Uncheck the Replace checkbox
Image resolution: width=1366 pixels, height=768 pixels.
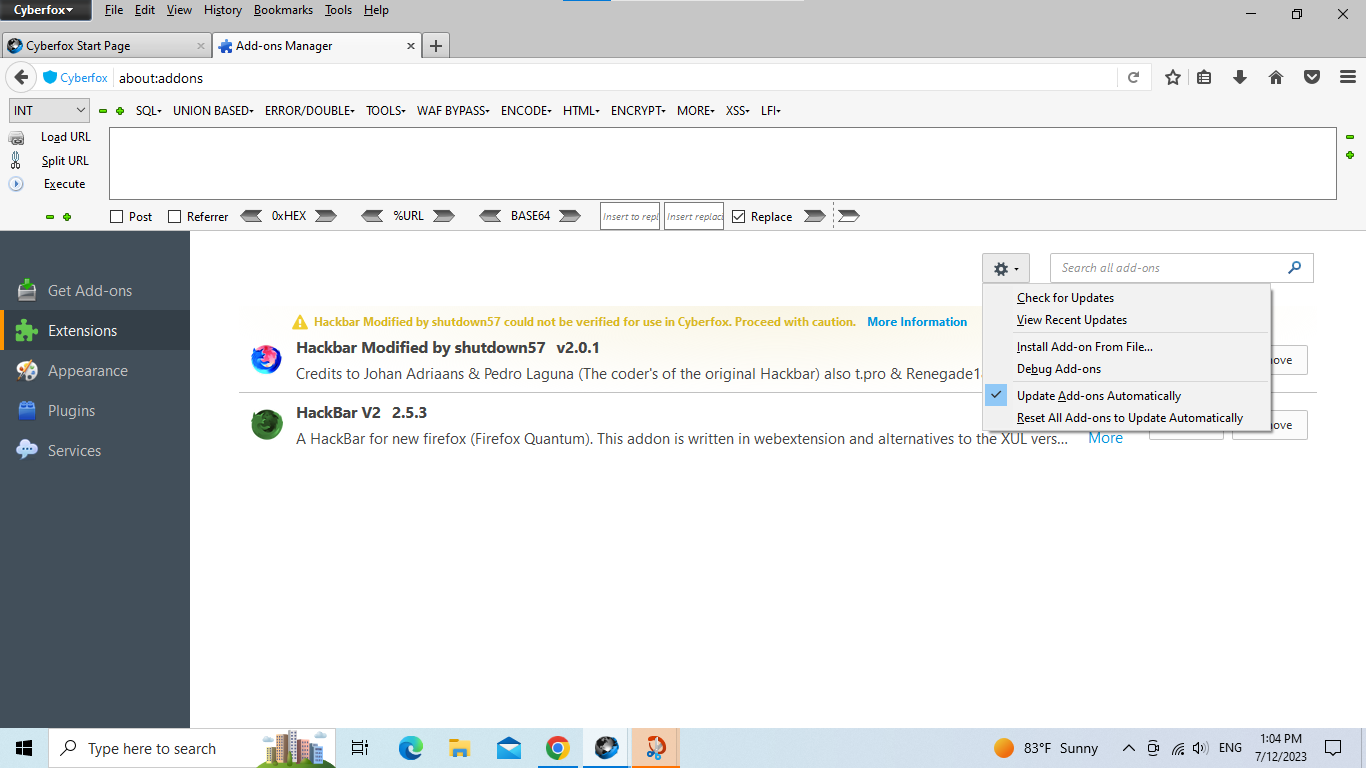pyautogui.click(x=739, y=216)
